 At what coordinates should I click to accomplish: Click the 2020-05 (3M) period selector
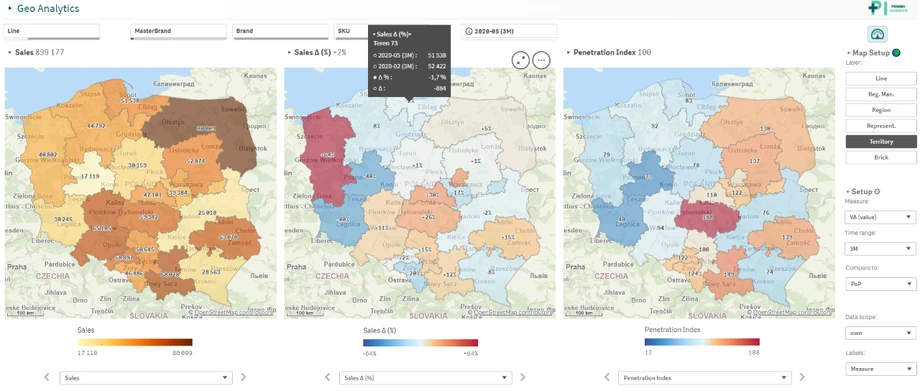pos(508,32)
